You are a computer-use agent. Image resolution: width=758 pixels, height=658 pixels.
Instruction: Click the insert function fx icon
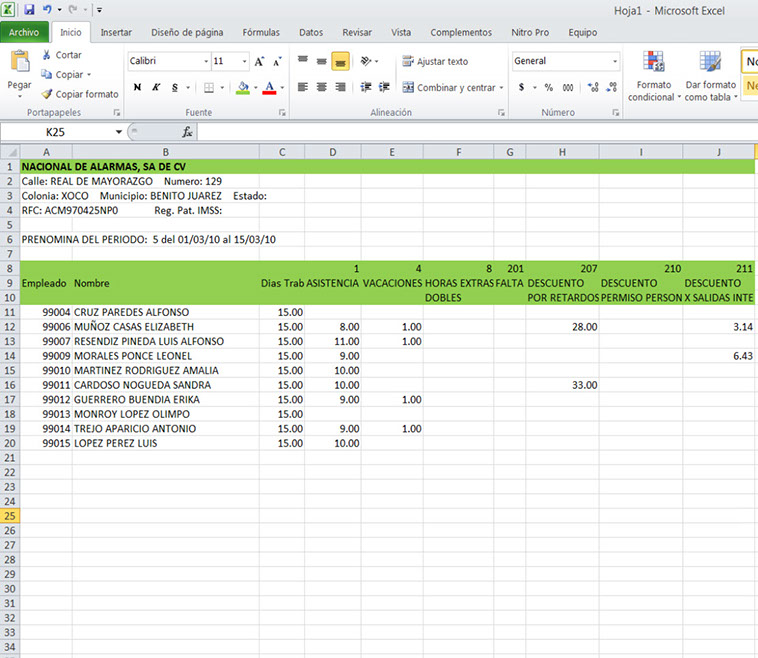click(187, 132)
